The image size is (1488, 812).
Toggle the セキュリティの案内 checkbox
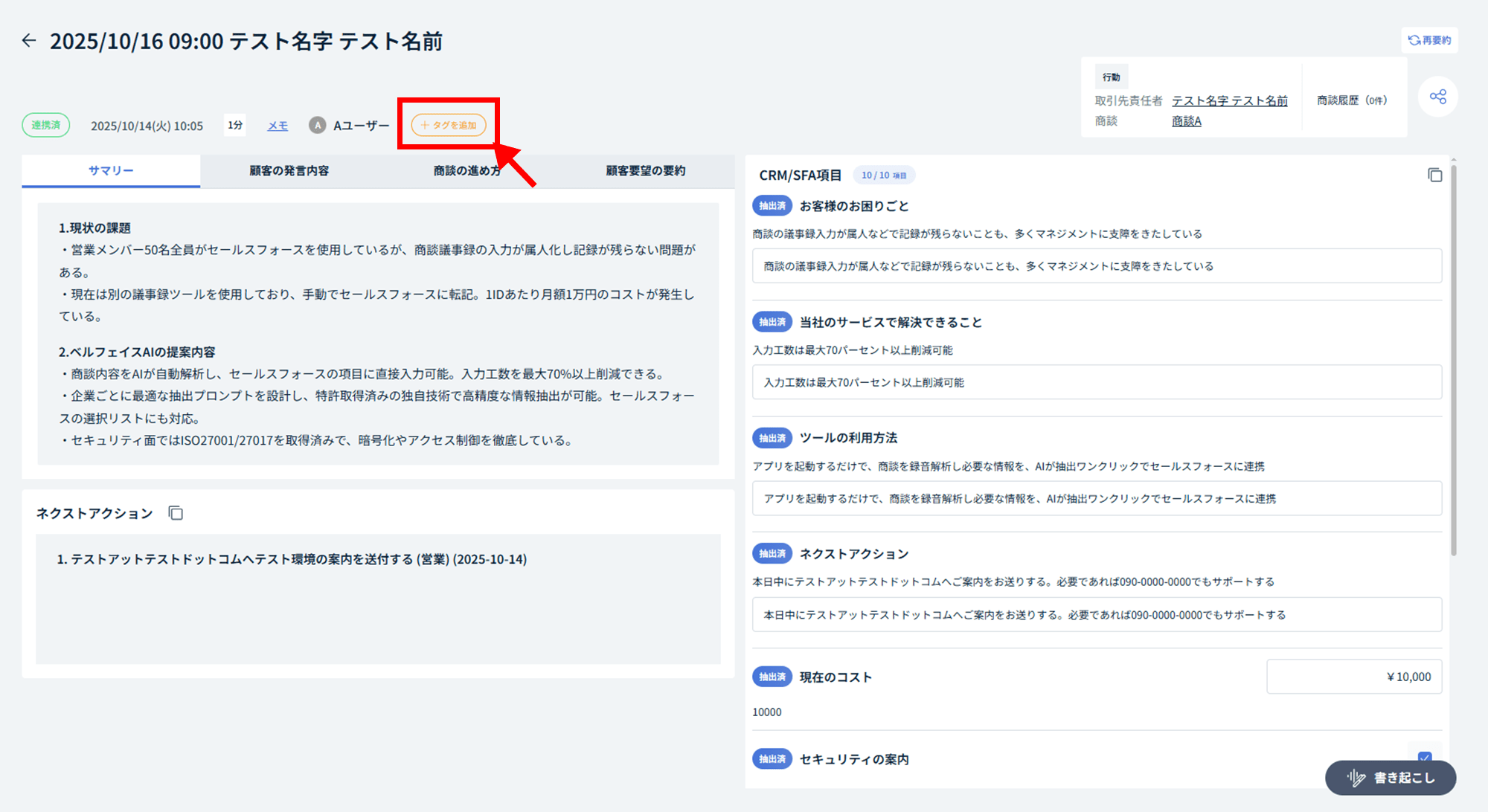tap(1424, 757)
